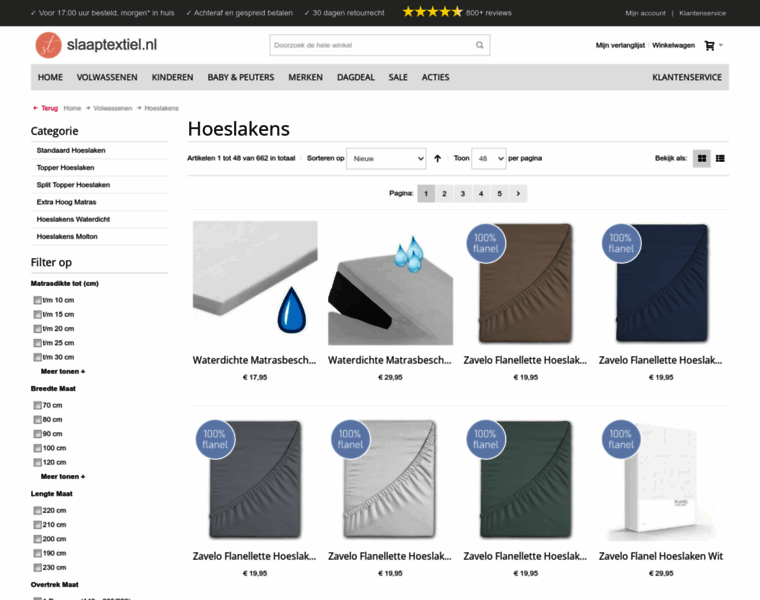
Task: Check the 120 cm width filter
Action: 37,462
